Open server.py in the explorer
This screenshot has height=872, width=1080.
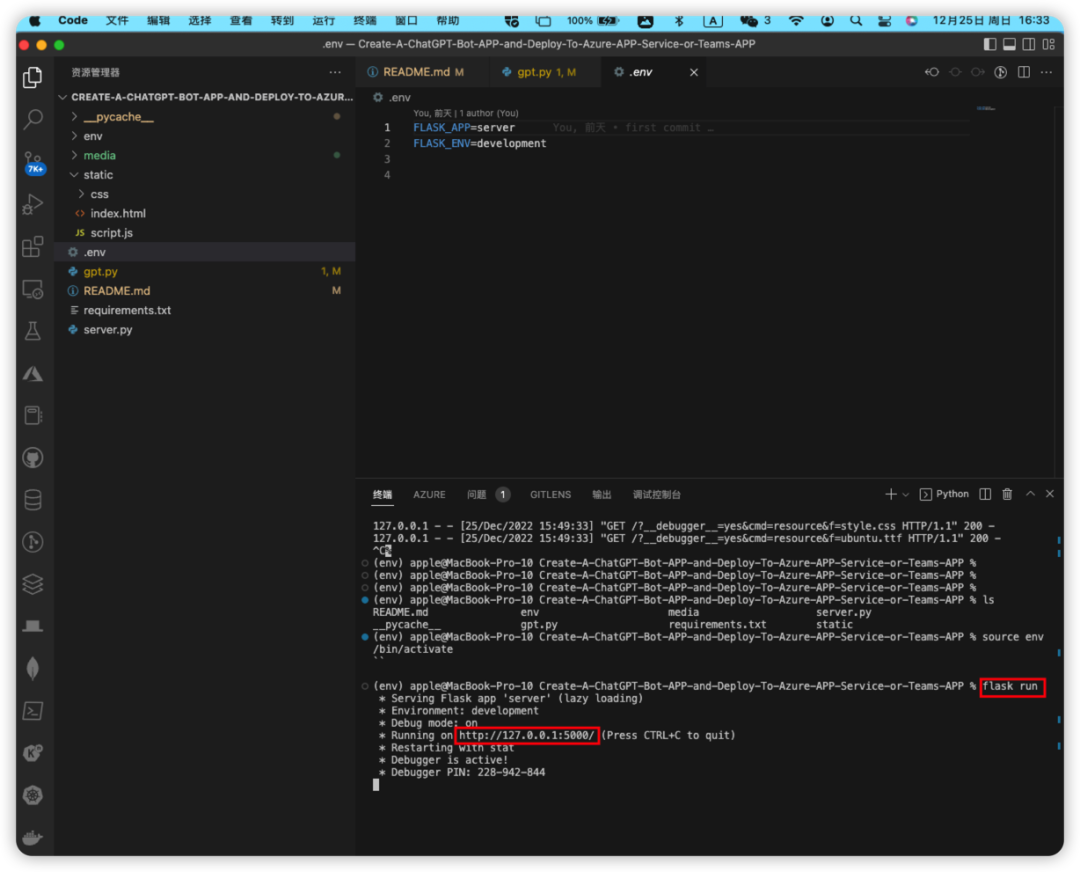coord(107,329)
